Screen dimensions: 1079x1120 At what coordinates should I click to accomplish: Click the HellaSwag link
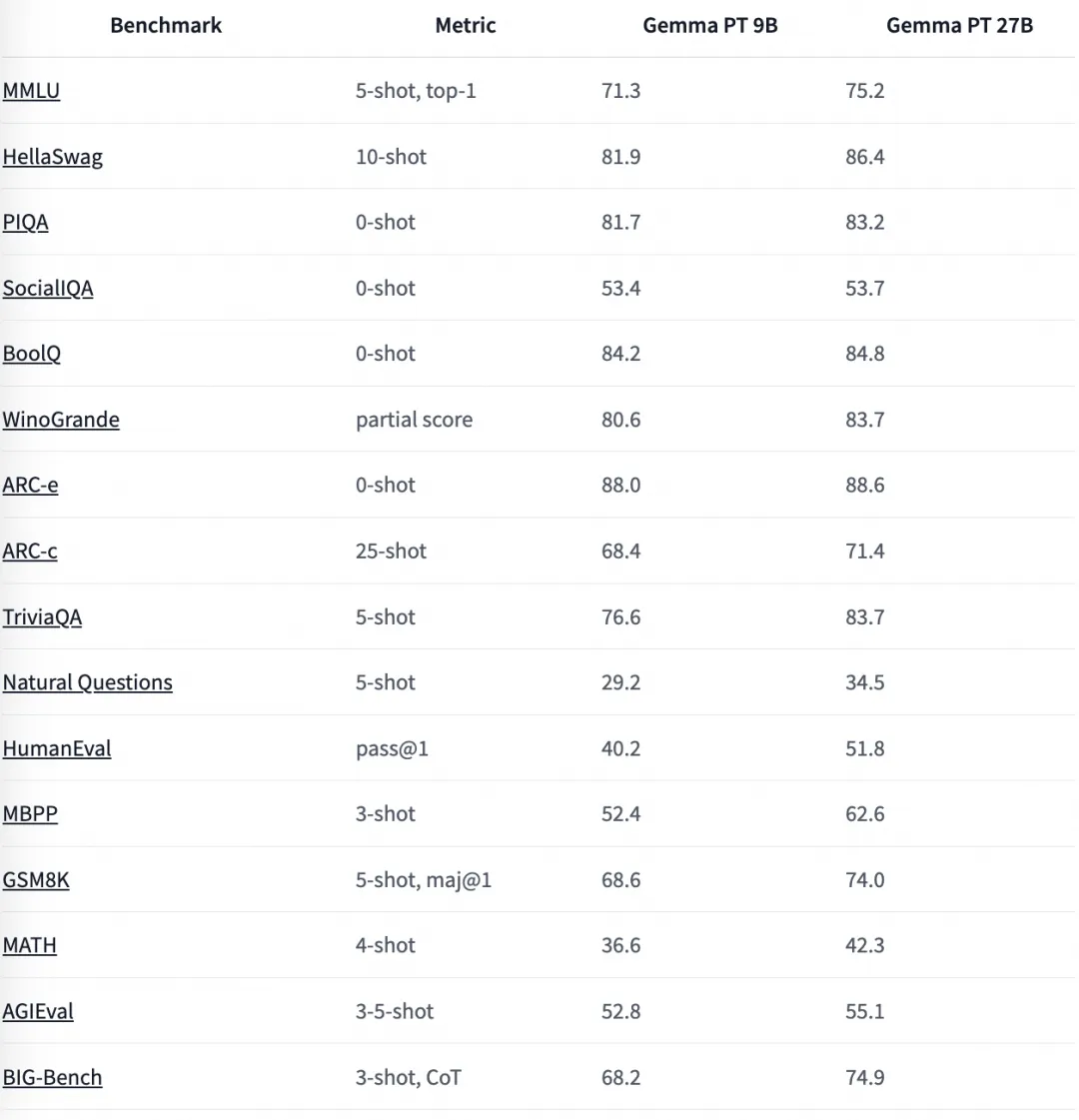click(52, 157)
